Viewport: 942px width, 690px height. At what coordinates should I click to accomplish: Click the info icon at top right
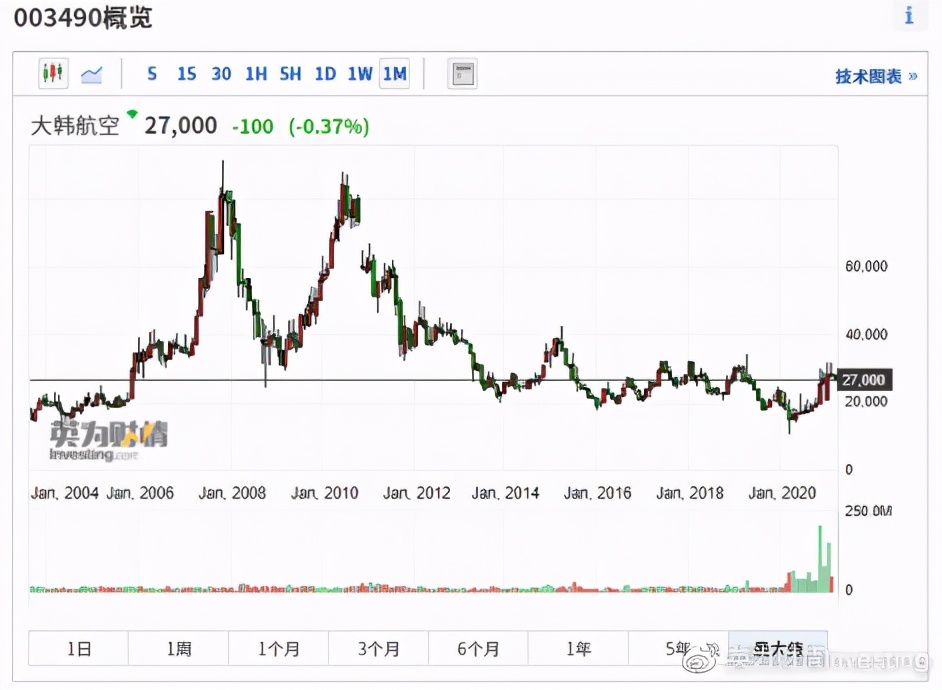coord(909,15)
